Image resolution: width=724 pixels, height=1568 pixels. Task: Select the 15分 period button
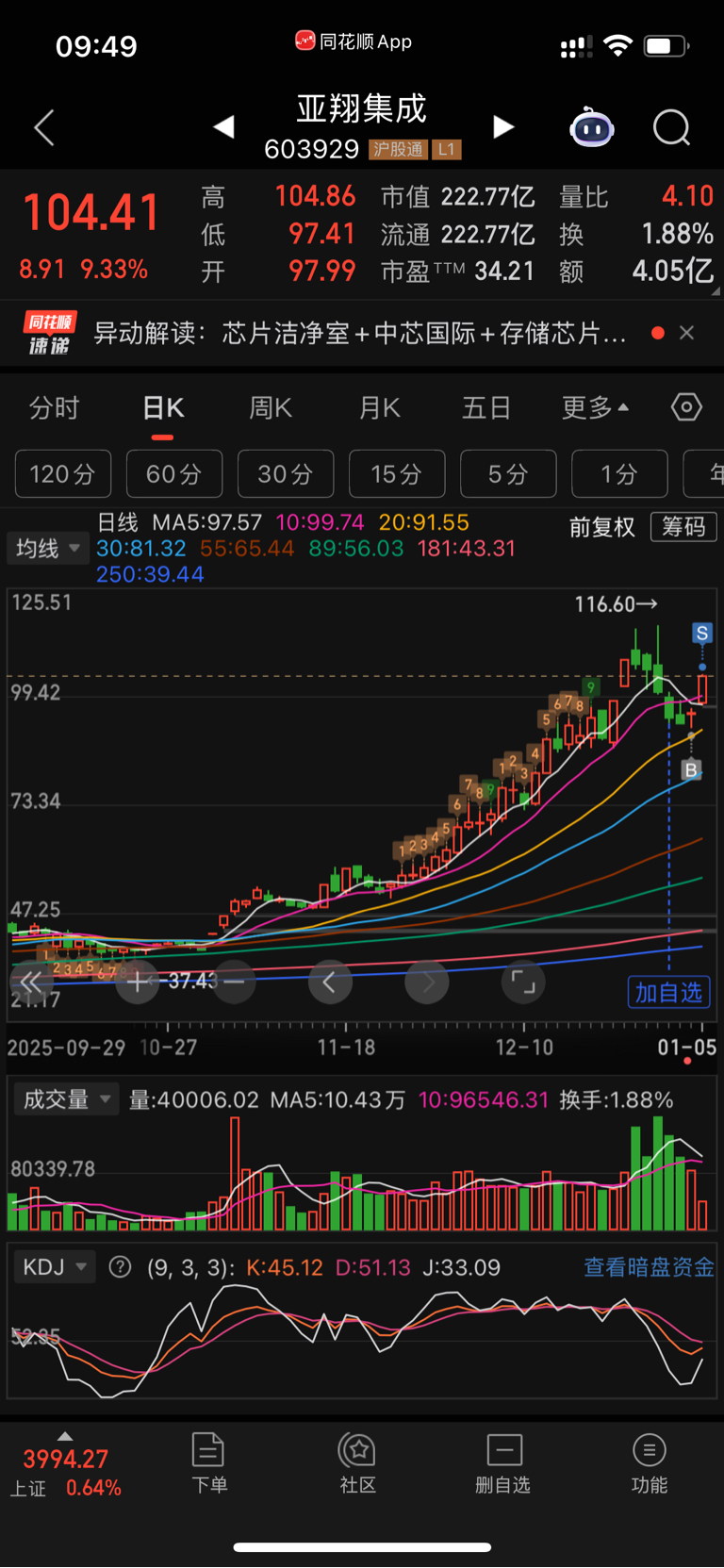pyautogui.click(x=397, y=473)
